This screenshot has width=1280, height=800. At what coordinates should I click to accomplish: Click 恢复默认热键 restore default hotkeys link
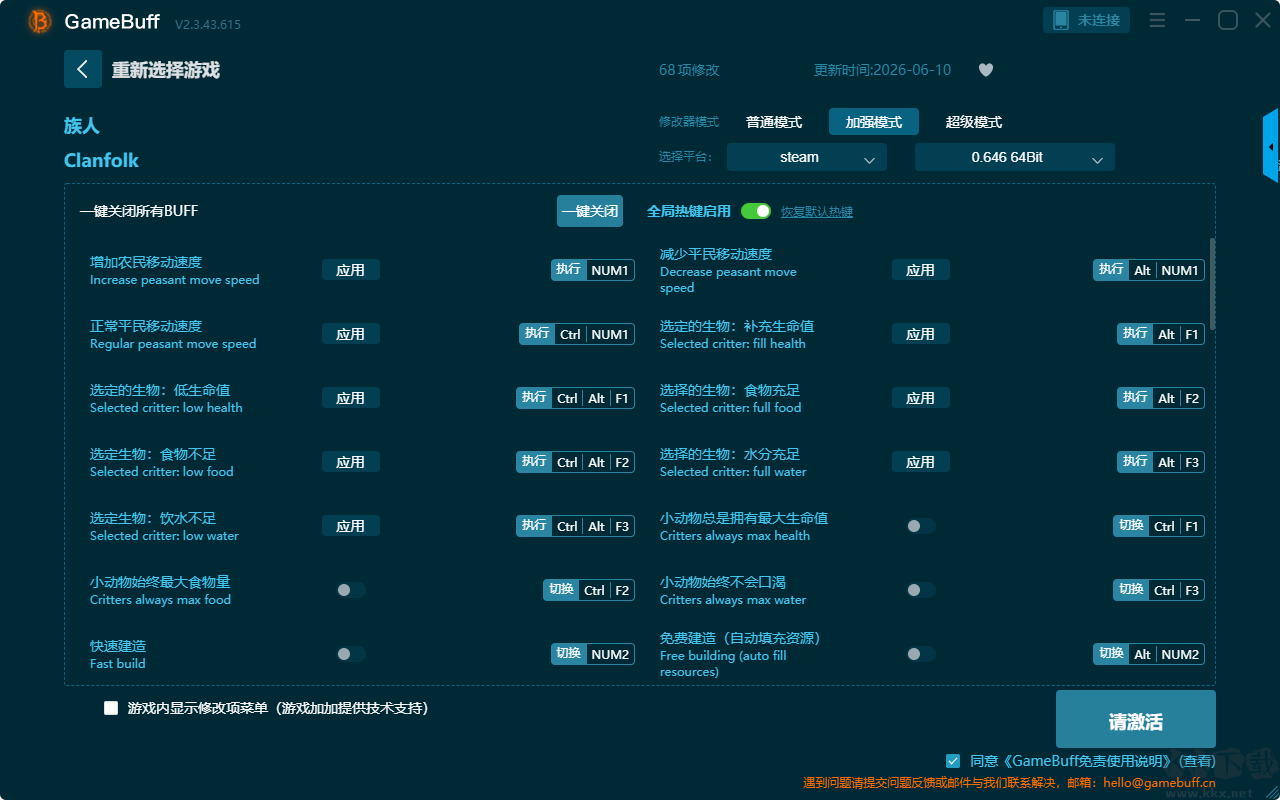(817, 212)
